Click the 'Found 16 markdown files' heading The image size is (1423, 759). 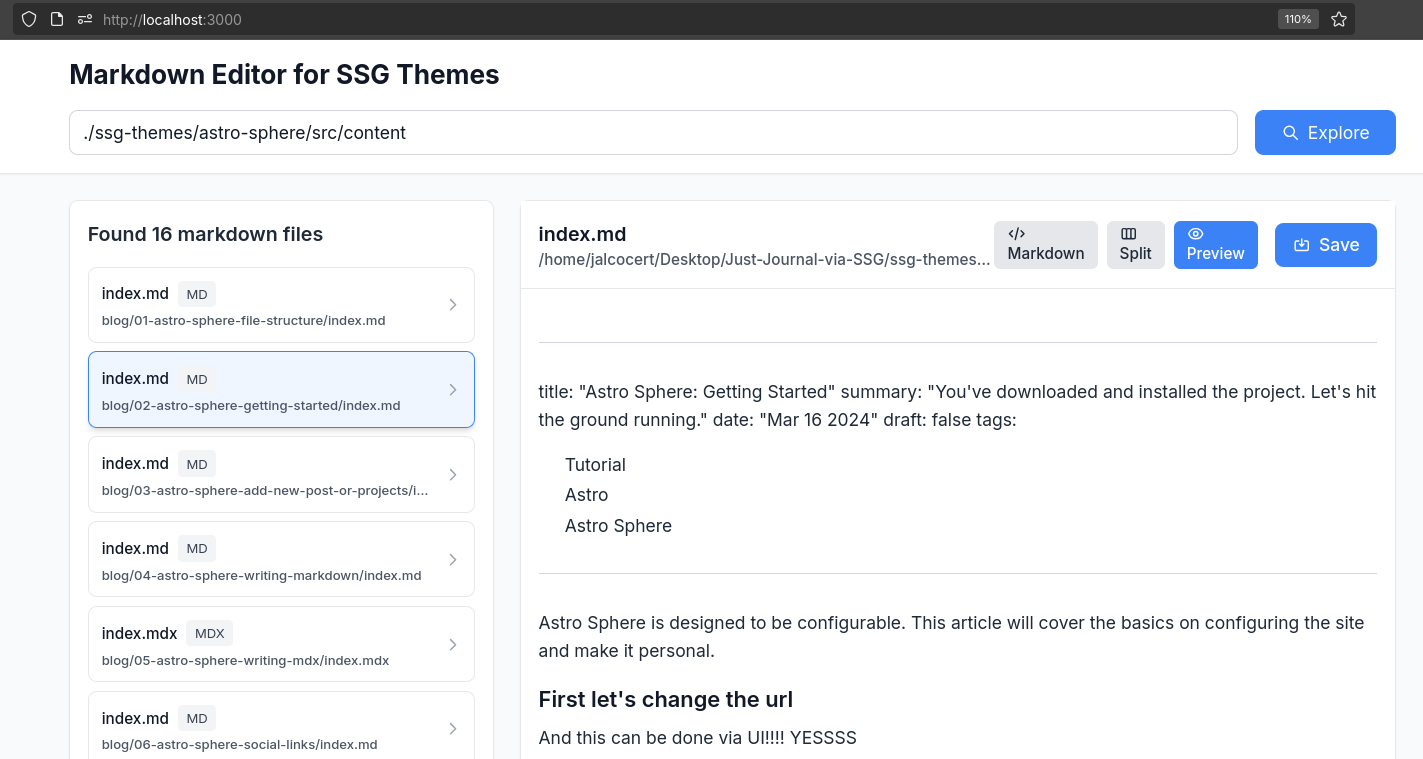click(x=205, y=234)
